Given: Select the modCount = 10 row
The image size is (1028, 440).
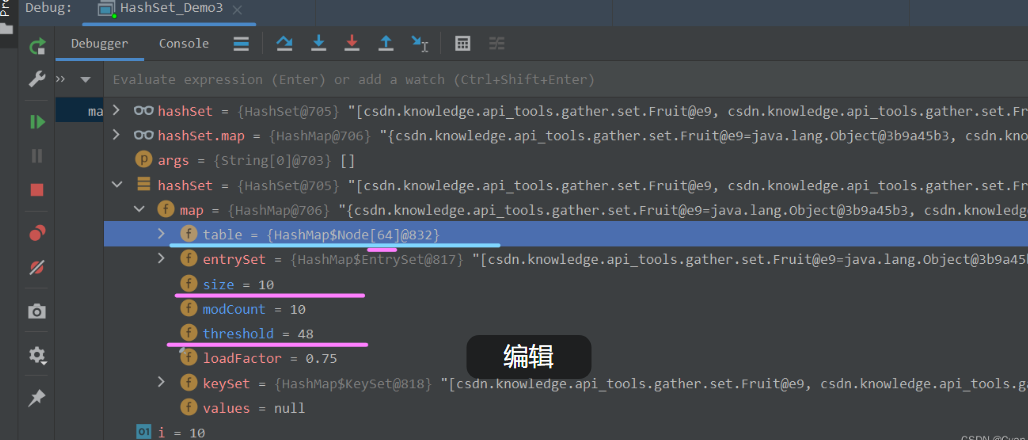Looking at the screenshot, I should point(566,309).
